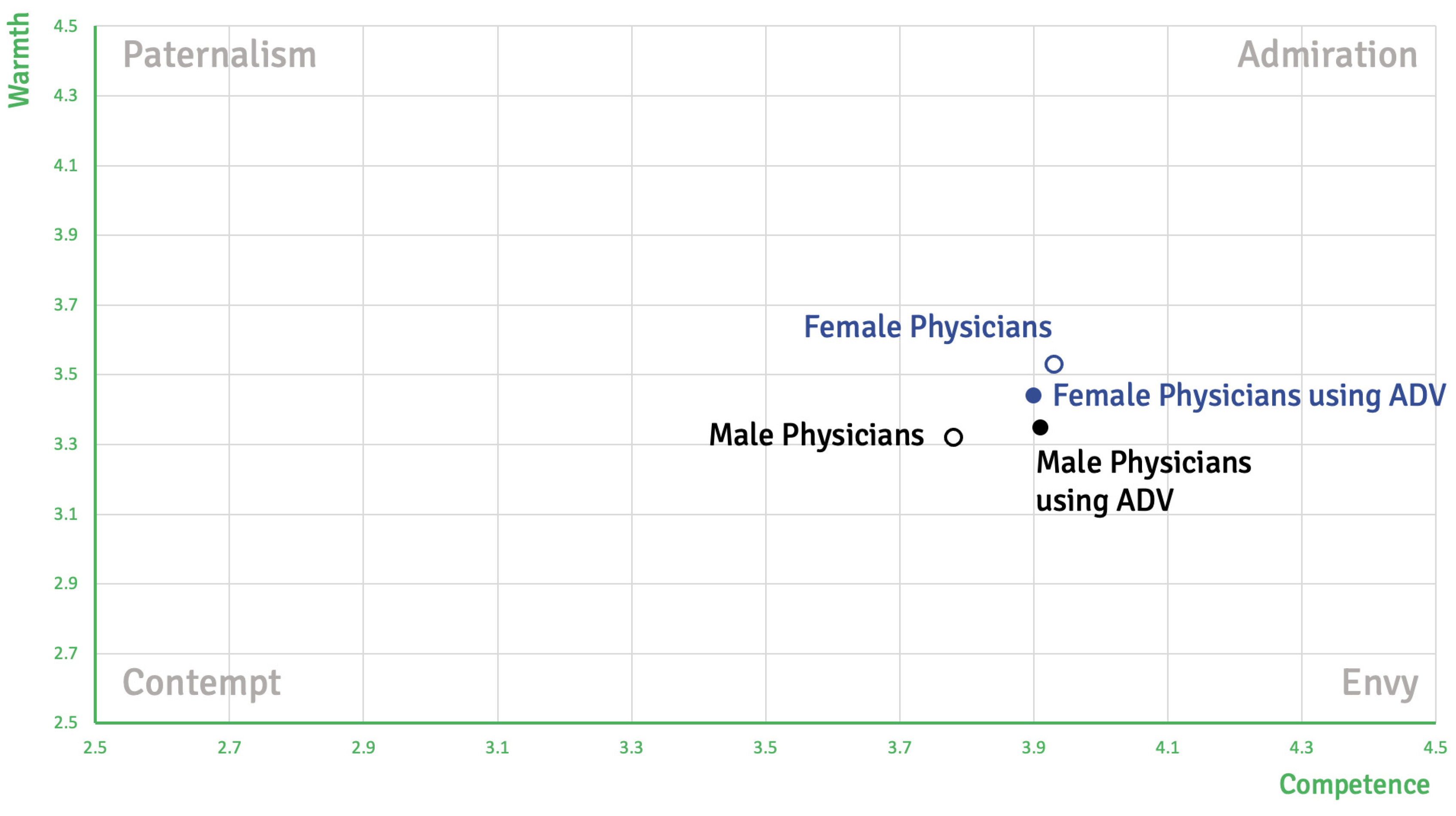Click the Contempt quadrant label
Viewport: 1456px width, 816px height.
pyautogui.click(x=201, y=682)
